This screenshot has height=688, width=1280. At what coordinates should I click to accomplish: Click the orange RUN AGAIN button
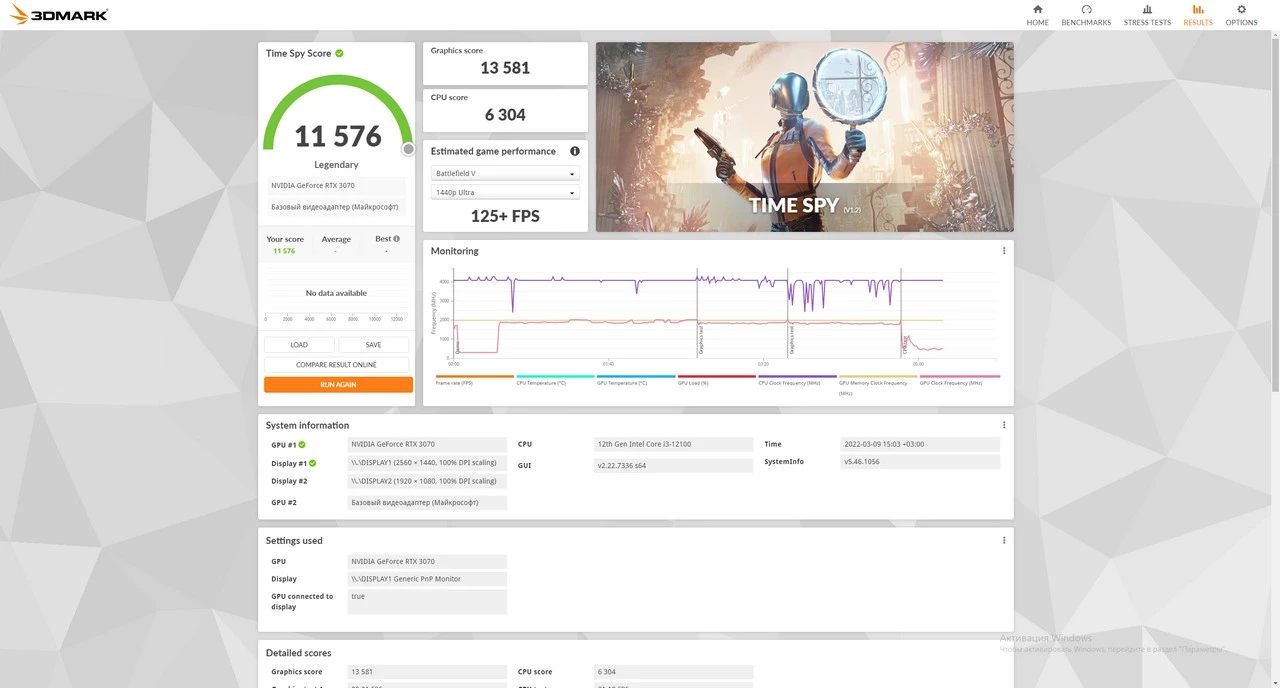(x=338, y=384)
